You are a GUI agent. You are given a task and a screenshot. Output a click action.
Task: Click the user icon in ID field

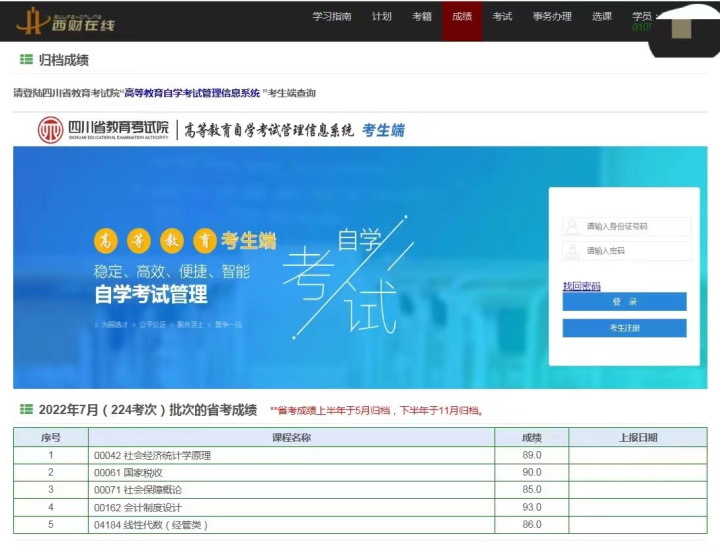pos(572,226)
